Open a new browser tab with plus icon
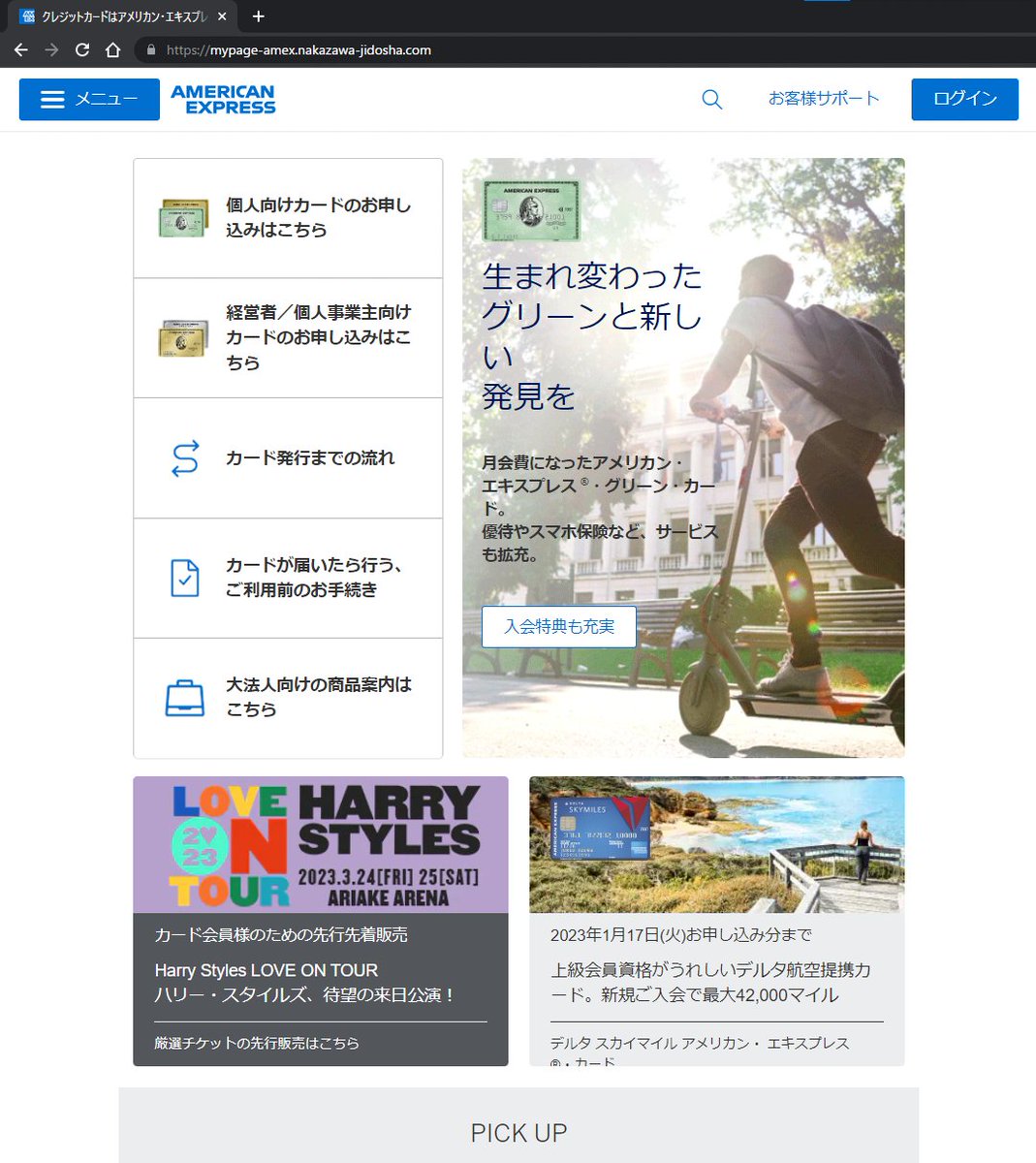Viewport: 1036px width, 1163px height. 258,16
